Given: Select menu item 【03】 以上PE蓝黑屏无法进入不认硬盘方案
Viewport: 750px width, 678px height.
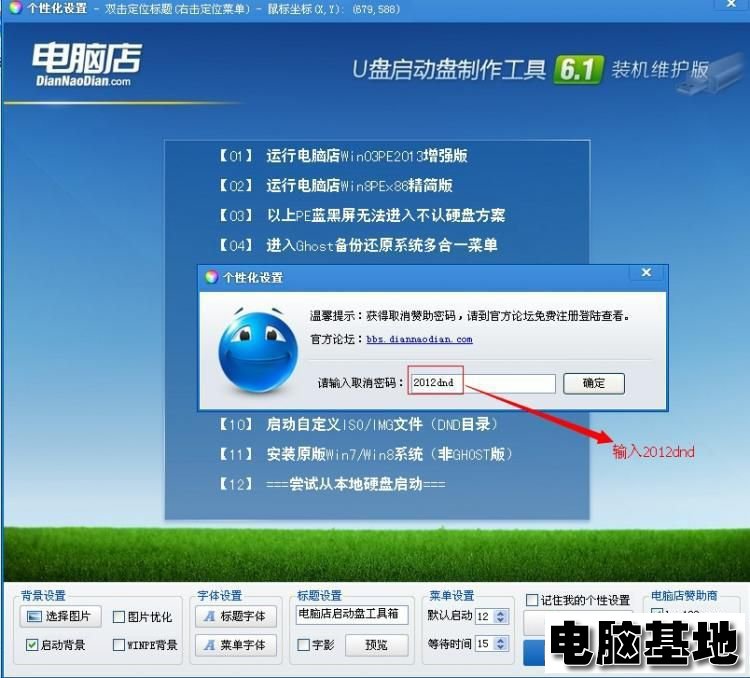Looking at the screenshot, I should pyautogui.click(x=362, y=215).
